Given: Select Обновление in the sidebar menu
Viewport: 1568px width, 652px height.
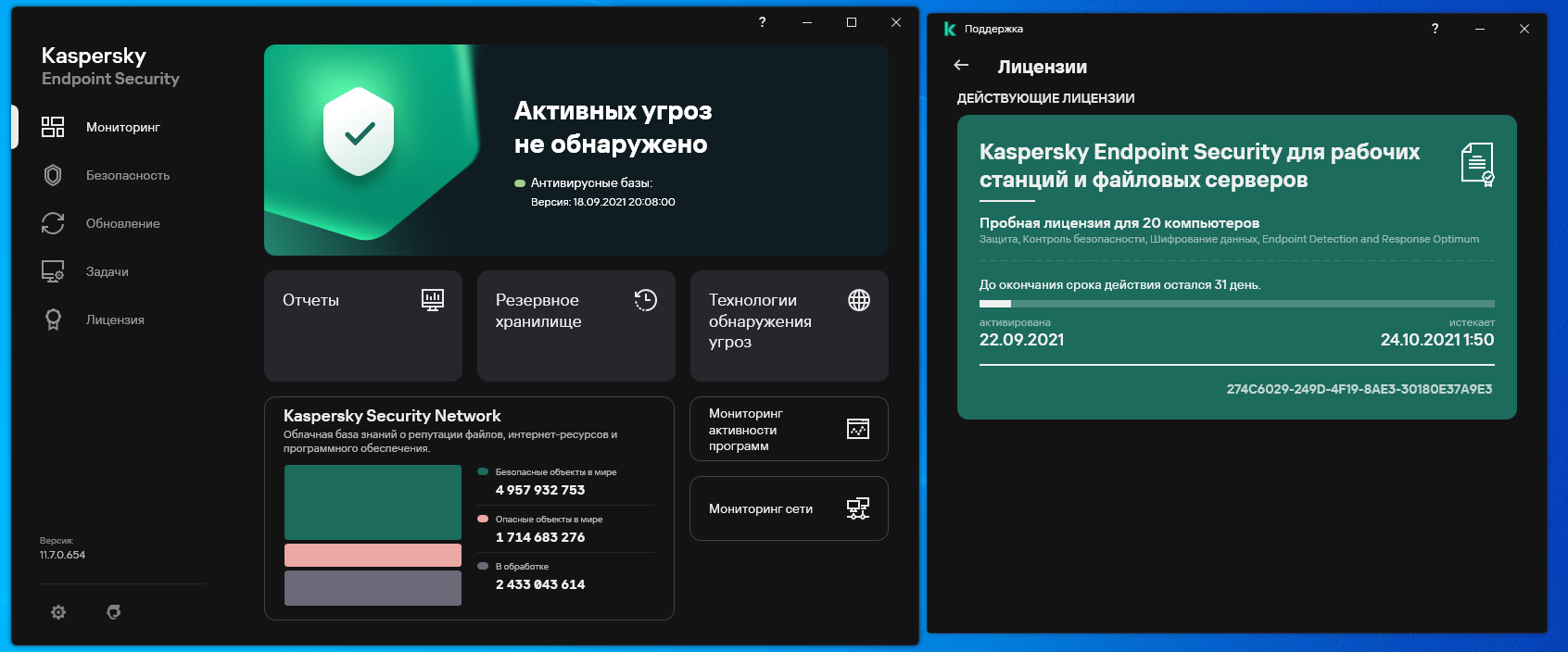Looking at the screenshot, I should 122,223.
